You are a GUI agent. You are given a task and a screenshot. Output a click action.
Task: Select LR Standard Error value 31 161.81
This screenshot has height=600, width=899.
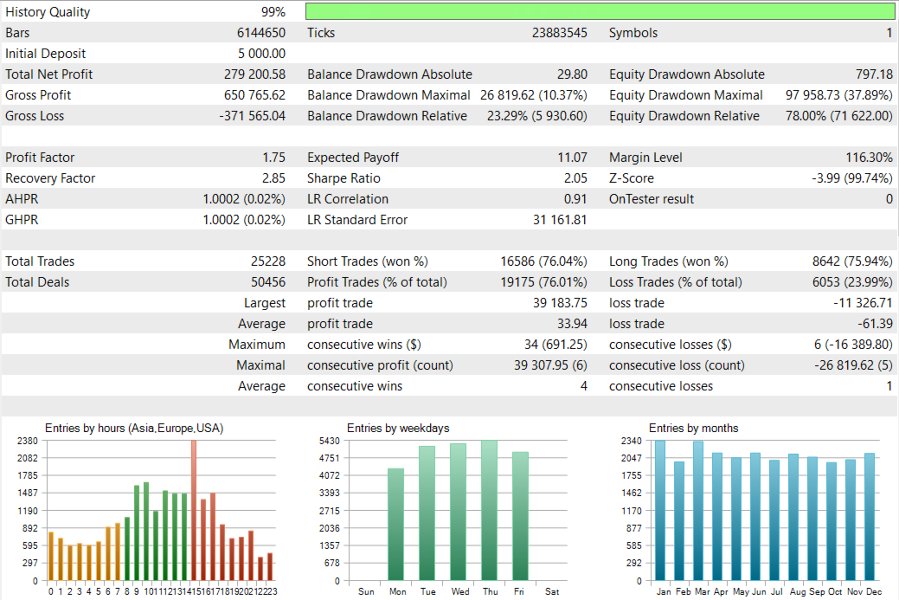(560, 220)
